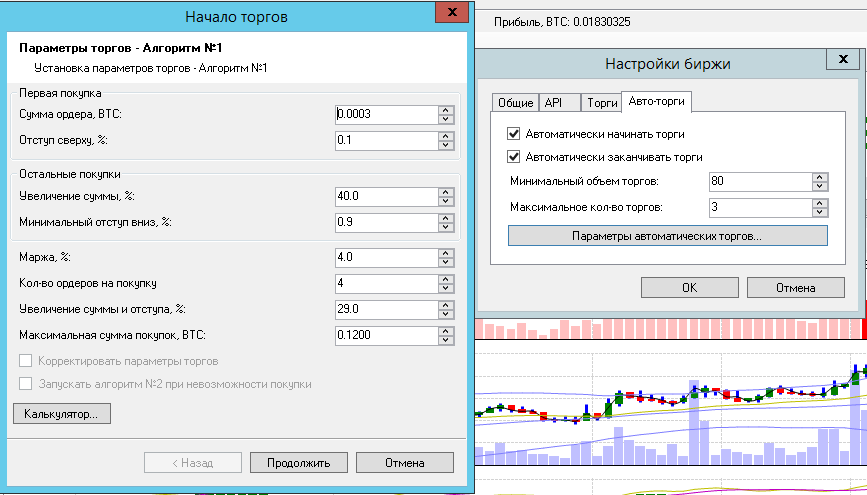The height and width of the screenshot is (495, 867).
Task: Decrease the Максимальное кол-во торгов value
Action: [819, 213]
